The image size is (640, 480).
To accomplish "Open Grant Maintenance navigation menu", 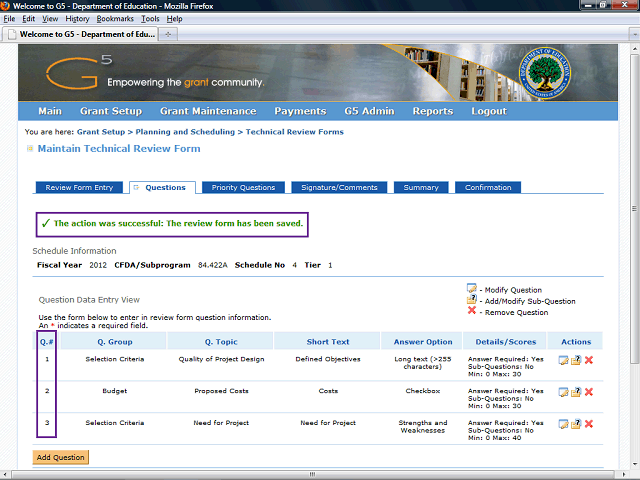I will click(x=208, y=111).
